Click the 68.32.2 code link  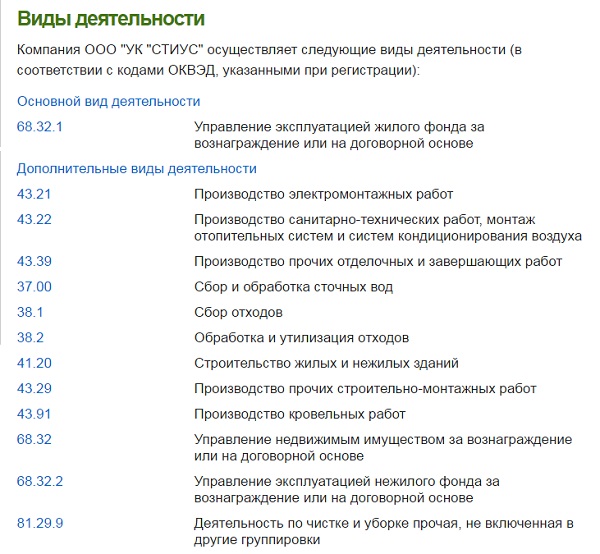pos(40,481)
